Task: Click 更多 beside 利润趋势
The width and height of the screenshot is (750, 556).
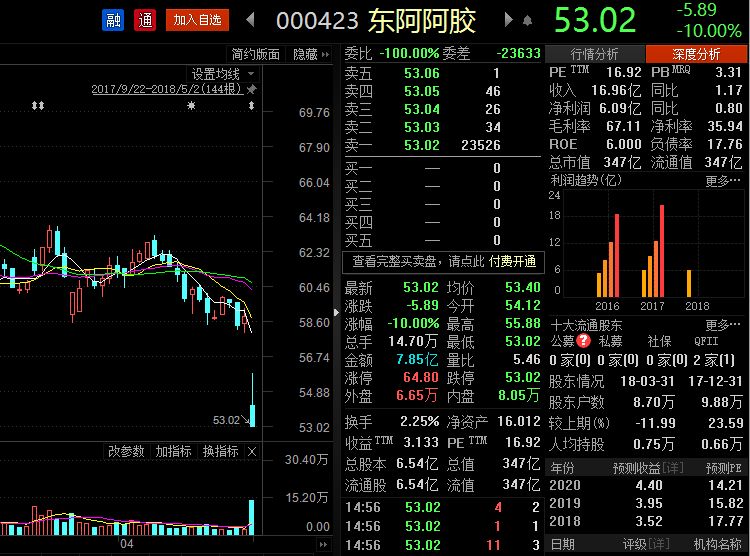Action: point(723,181)
